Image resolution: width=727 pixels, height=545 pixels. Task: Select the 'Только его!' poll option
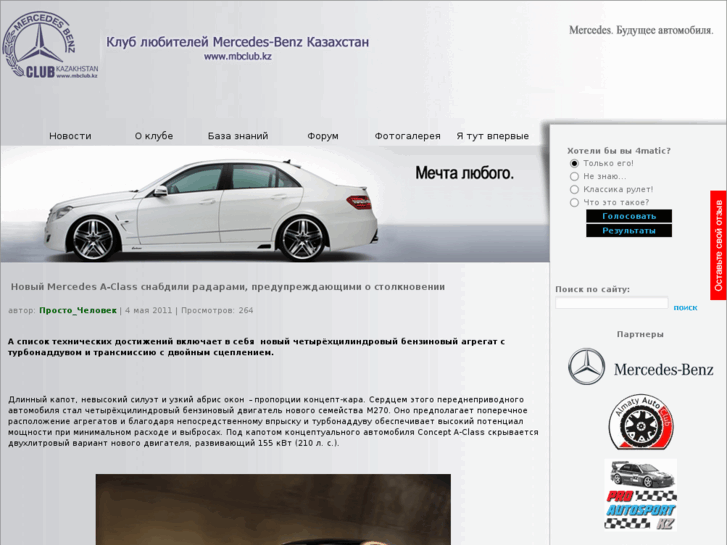[574, 163]
